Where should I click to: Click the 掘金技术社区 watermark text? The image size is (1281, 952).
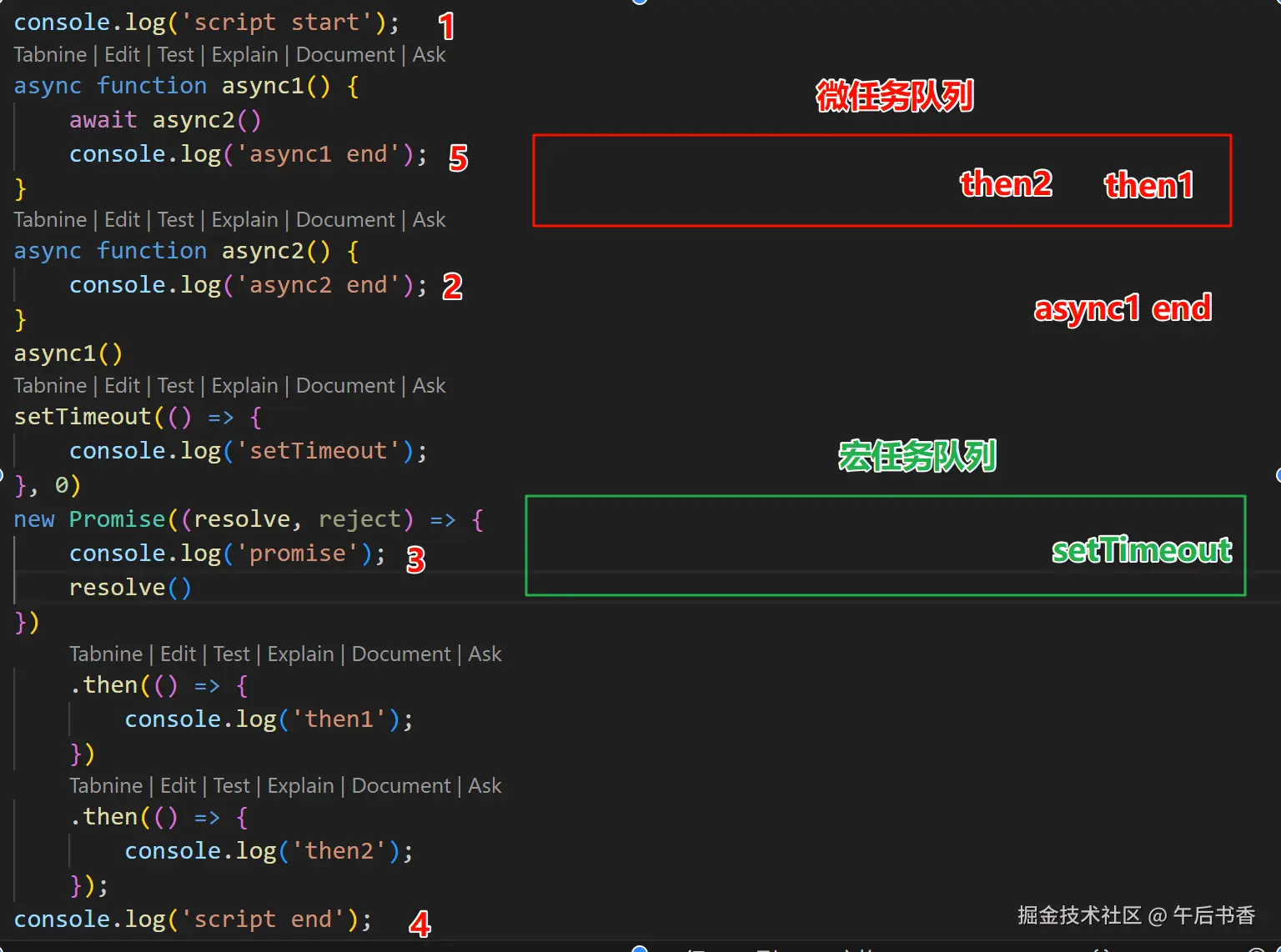1080,914
